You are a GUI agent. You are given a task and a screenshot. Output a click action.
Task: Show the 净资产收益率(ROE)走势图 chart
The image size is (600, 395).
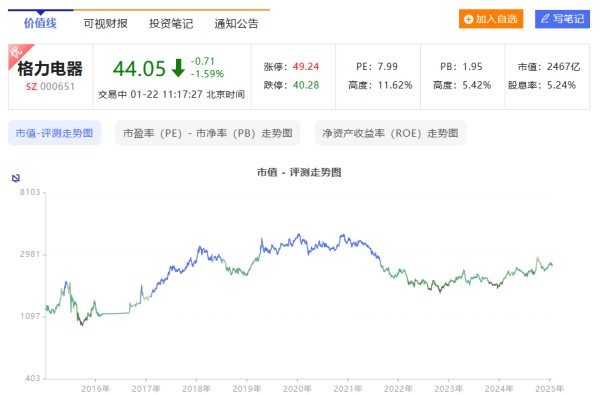tap(390, 133)
